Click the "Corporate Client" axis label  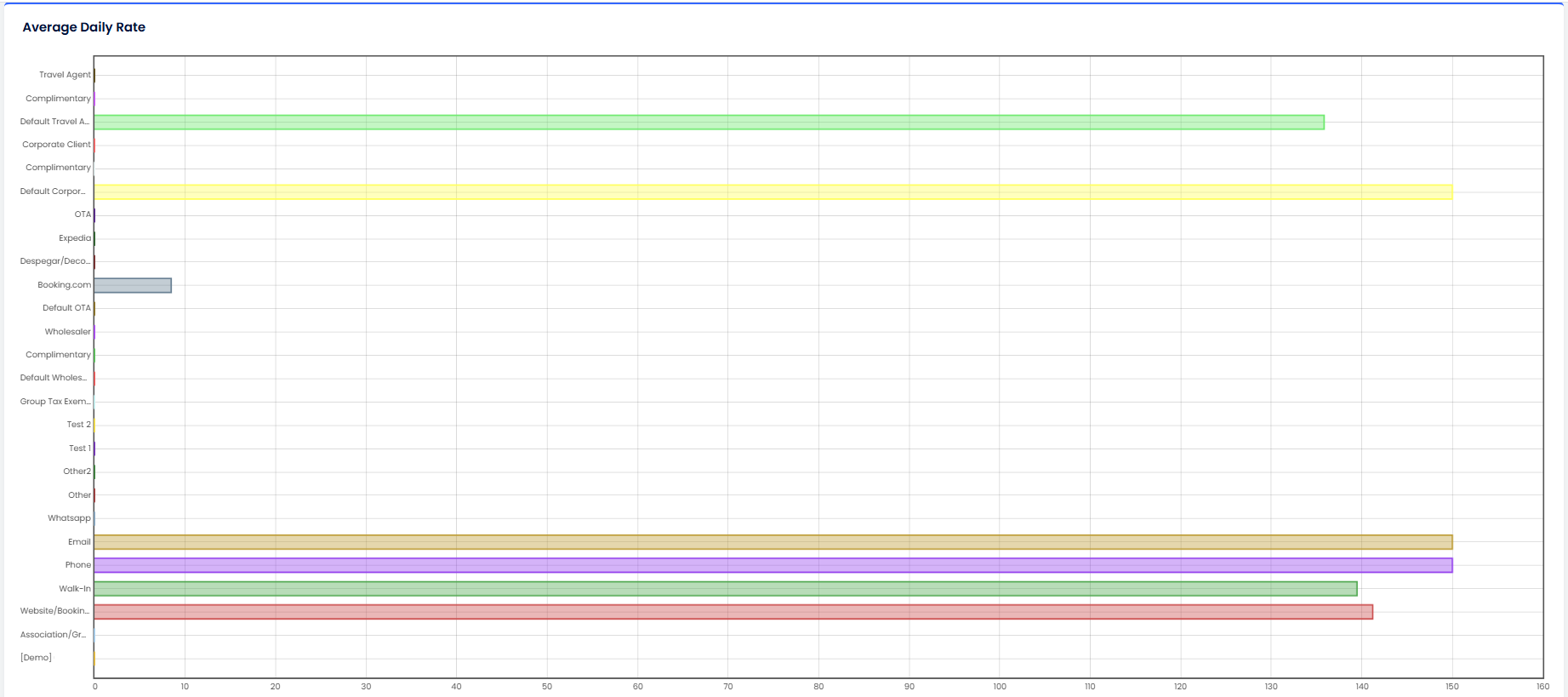(x=56, y=145)
